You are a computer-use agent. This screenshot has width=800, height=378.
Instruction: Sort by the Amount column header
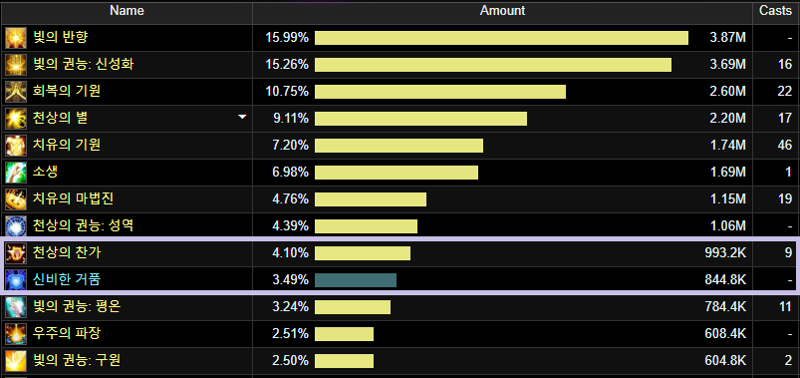pos(502,11)
